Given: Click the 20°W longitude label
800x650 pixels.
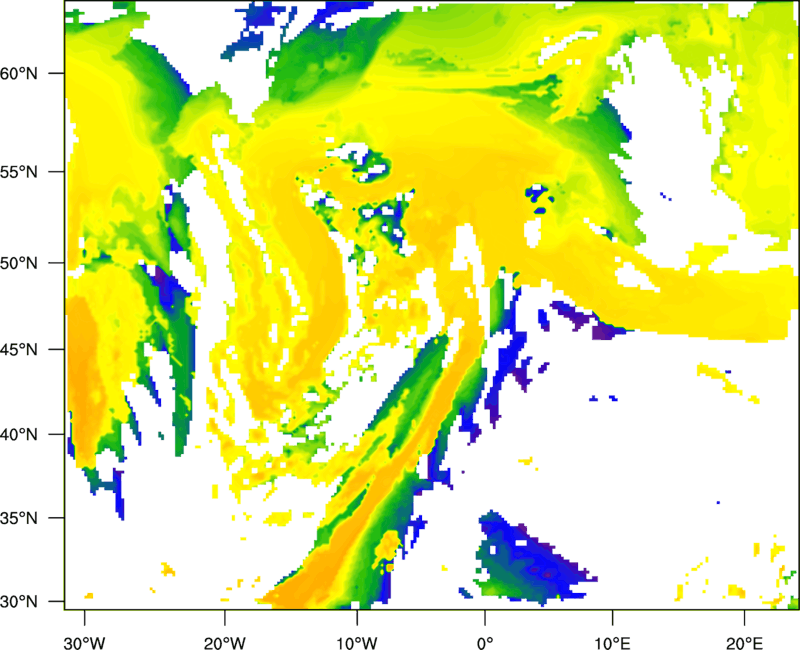Looking at the screenshot, I should click(x=224, y=643).
